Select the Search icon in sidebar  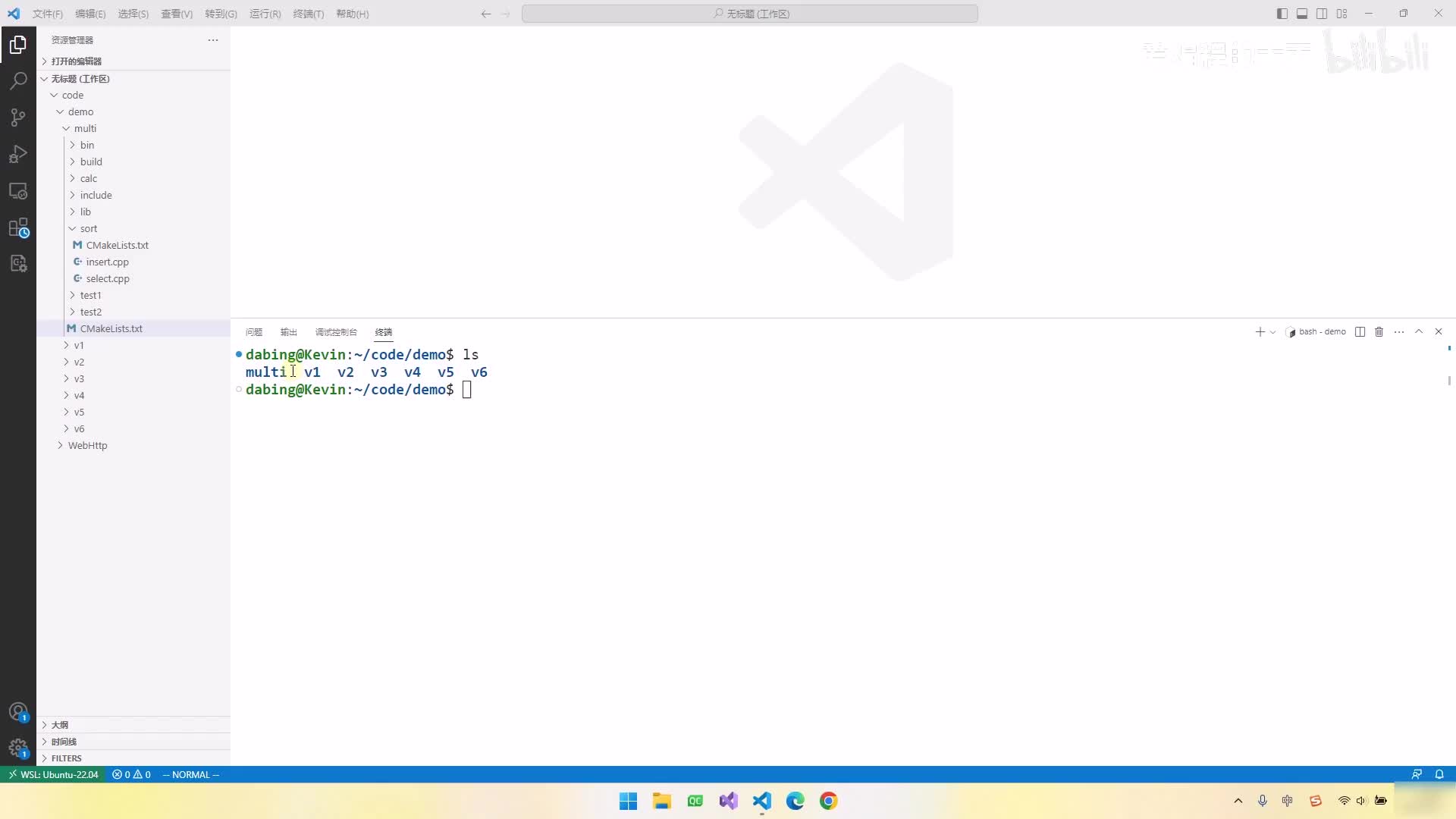18,81
